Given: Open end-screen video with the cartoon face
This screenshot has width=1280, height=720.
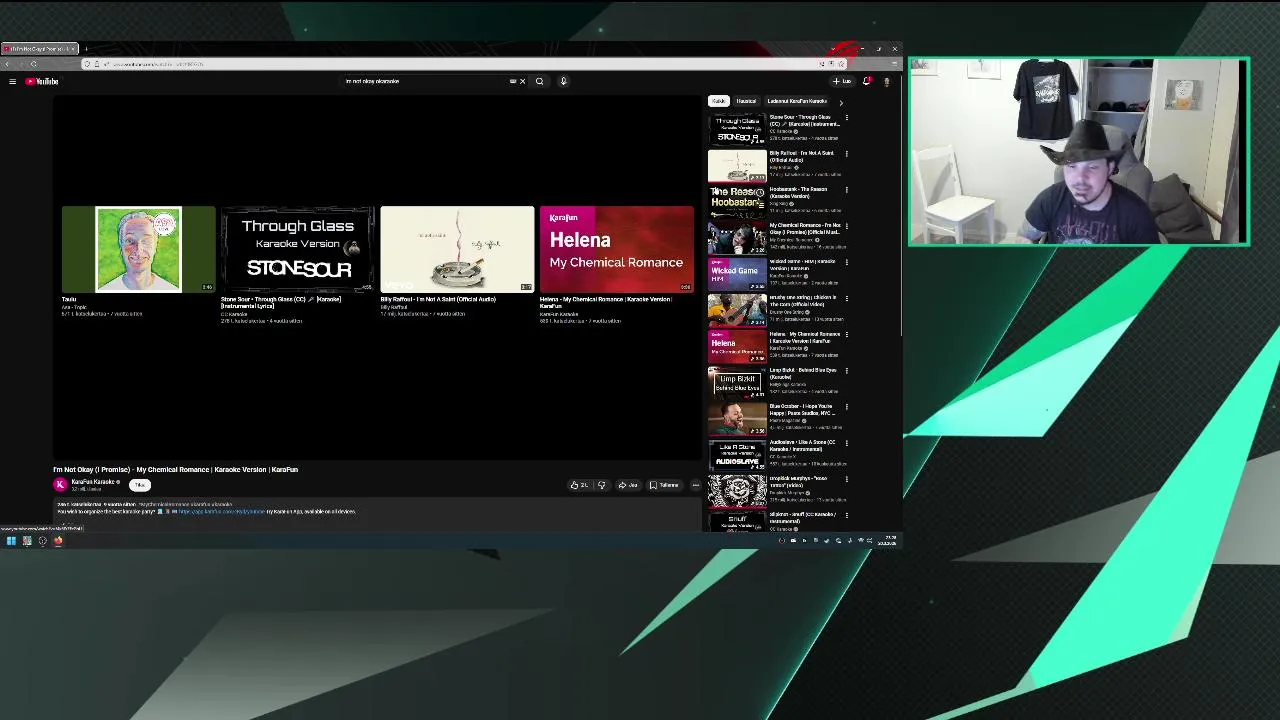Looking at the screenshot, I should [x=138, y=249].
